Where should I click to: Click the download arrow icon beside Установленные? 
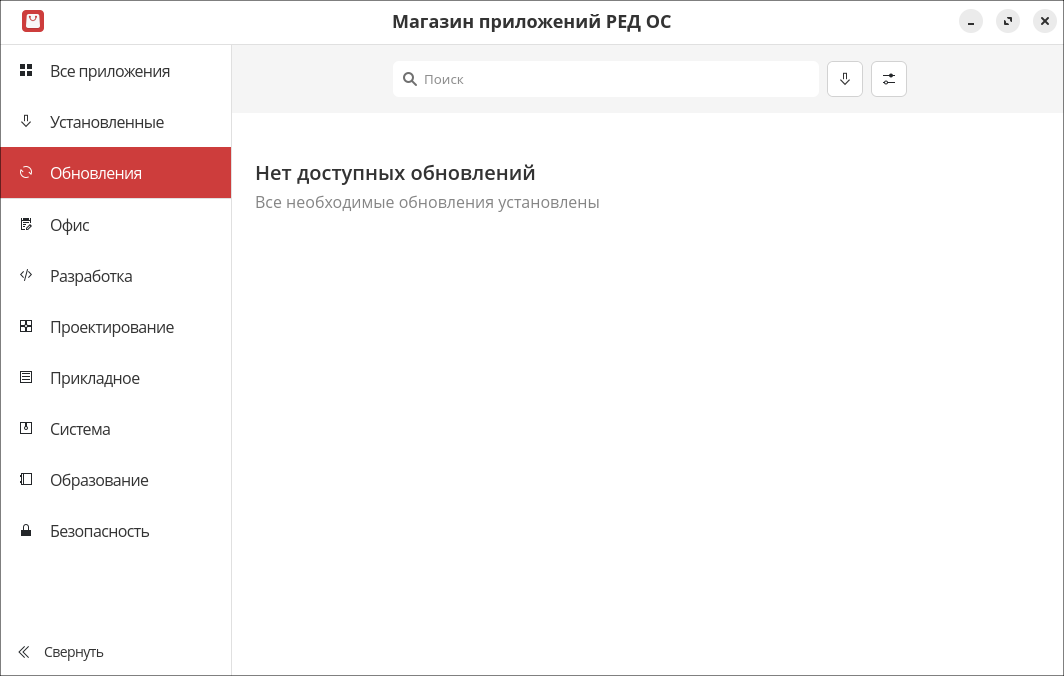26,122
